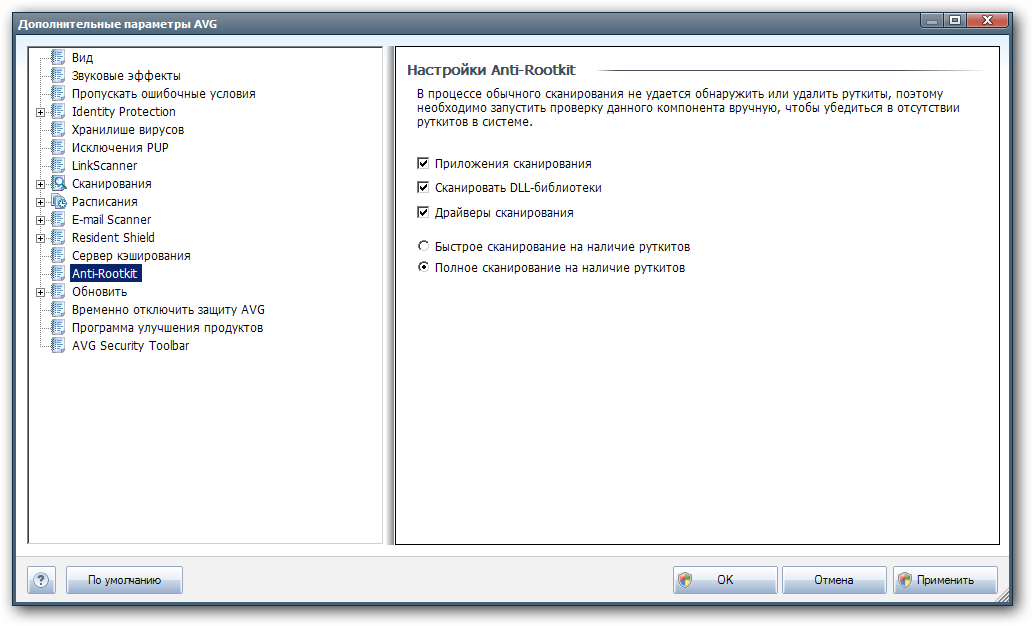Expand the Сканирования tree node
Screen dimensions: 1033x626
point(40,185)
